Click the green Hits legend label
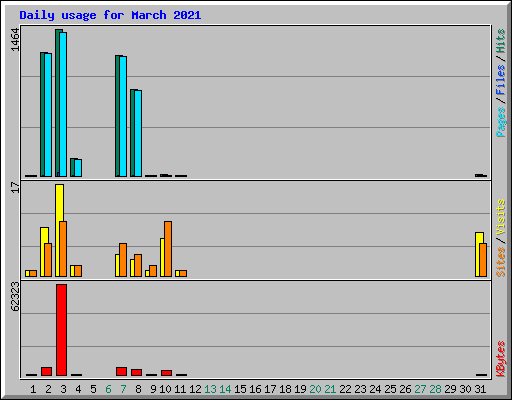The width and height of the screenshot is (512, 400). pos(501,41)
